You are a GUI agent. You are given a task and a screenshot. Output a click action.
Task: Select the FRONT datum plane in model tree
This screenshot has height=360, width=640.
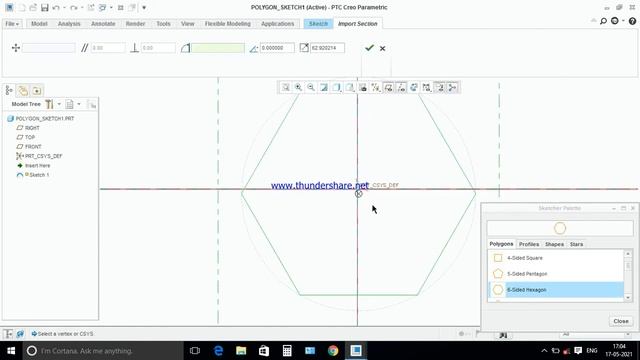pos(29,147)
